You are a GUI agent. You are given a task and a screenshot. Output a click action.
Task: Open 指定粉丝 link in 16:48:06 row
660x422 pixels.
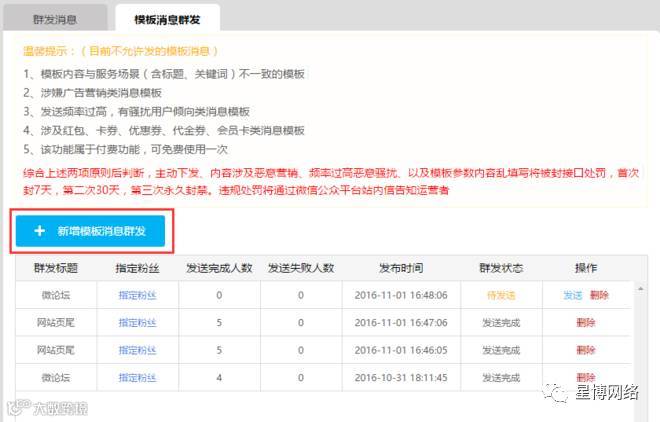(138, 295)
